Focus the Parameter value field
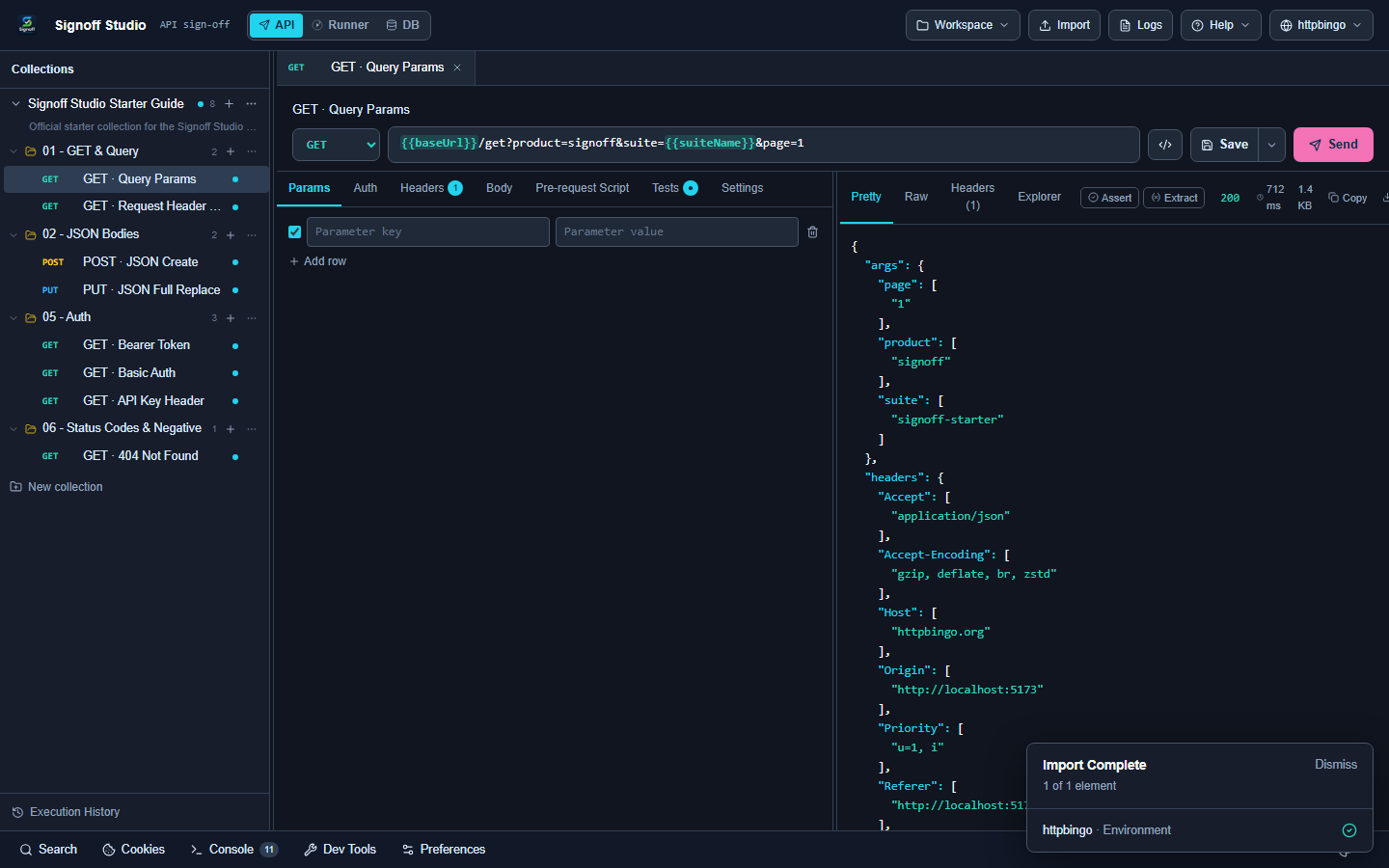The image size is (1389, 868). point(677,232)
